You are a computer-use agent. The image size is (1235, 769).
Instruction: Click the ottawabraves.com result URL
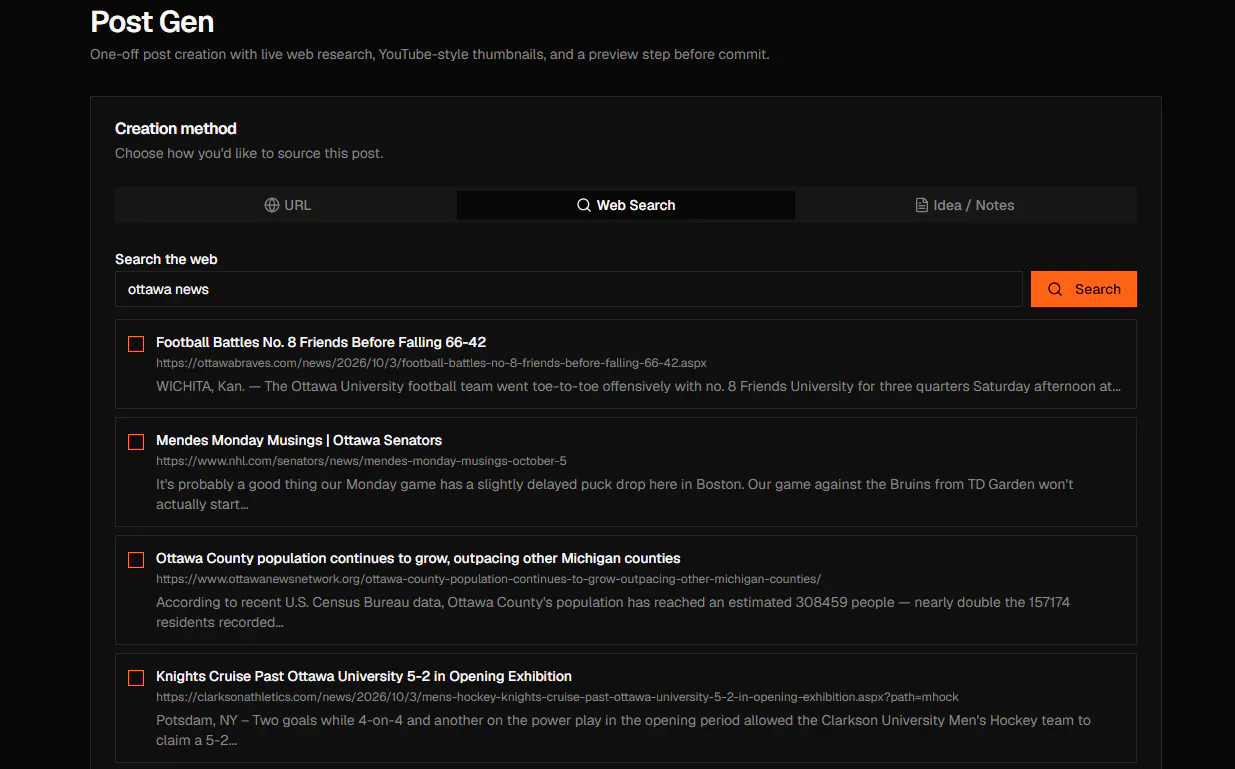click(x=431, y=363)
